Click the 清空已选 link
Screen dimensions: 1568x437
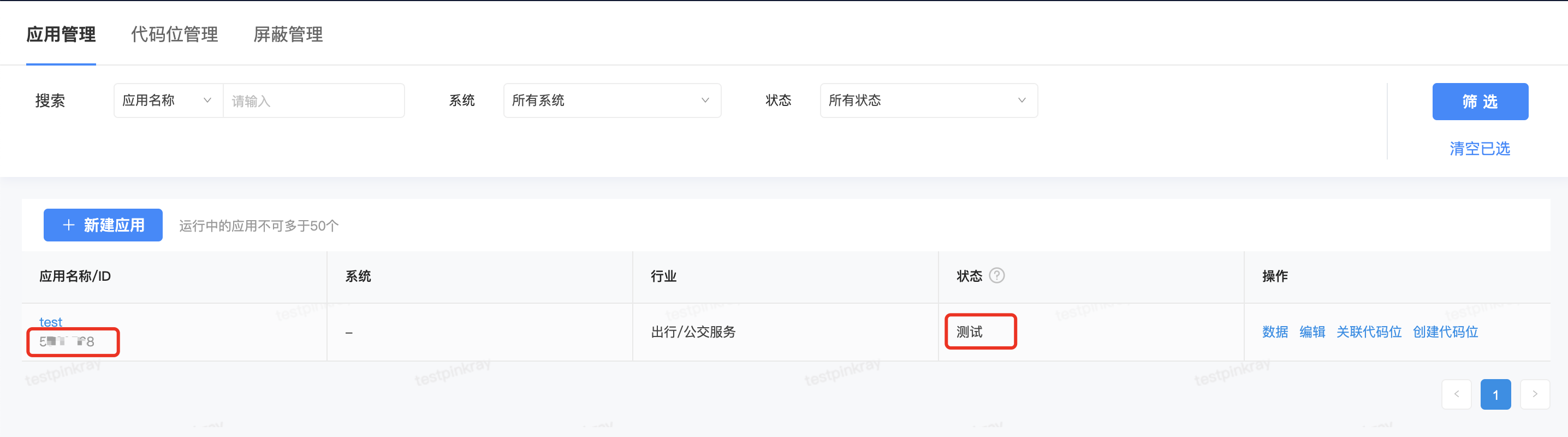(x=1479, y=148)
